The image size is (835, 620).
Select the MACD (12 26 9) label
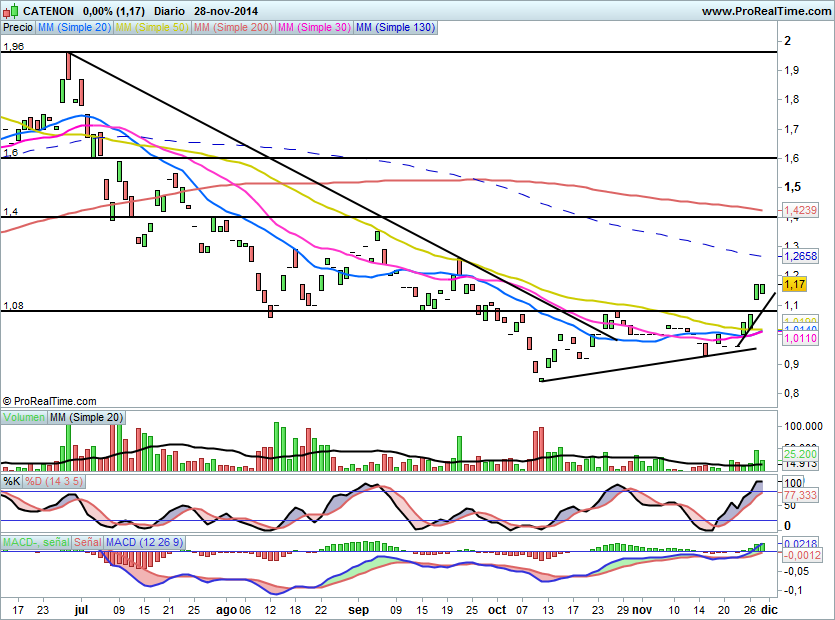pyautogui.click(x=144, y=542)
